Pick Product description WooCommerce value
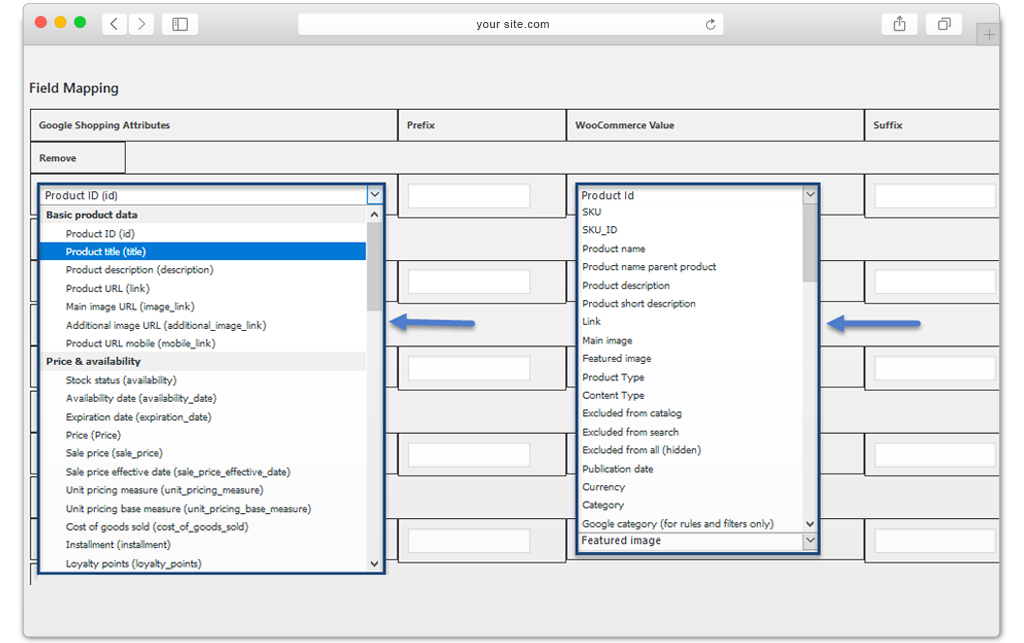 pyautogui.click(x=626, y=286)
